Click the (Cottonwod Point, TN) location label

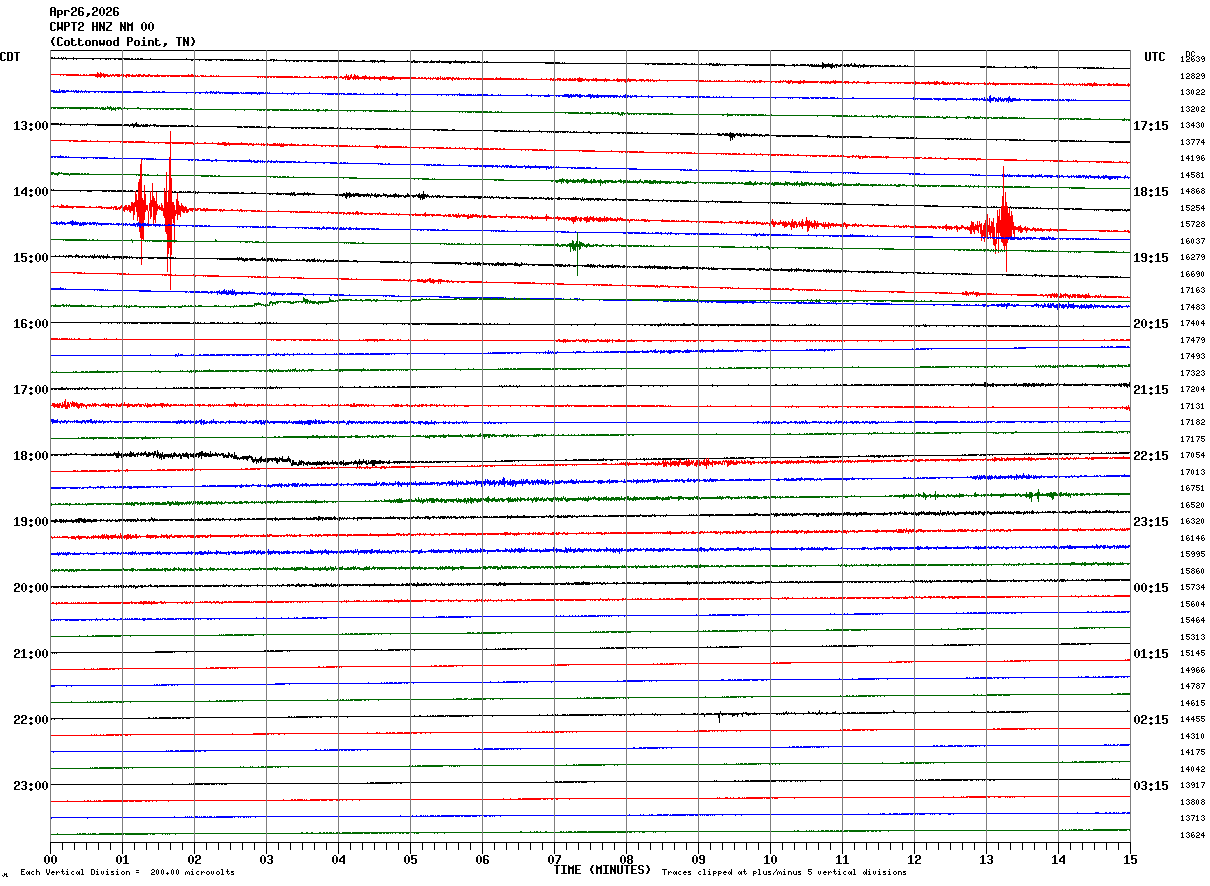[123, 42]
